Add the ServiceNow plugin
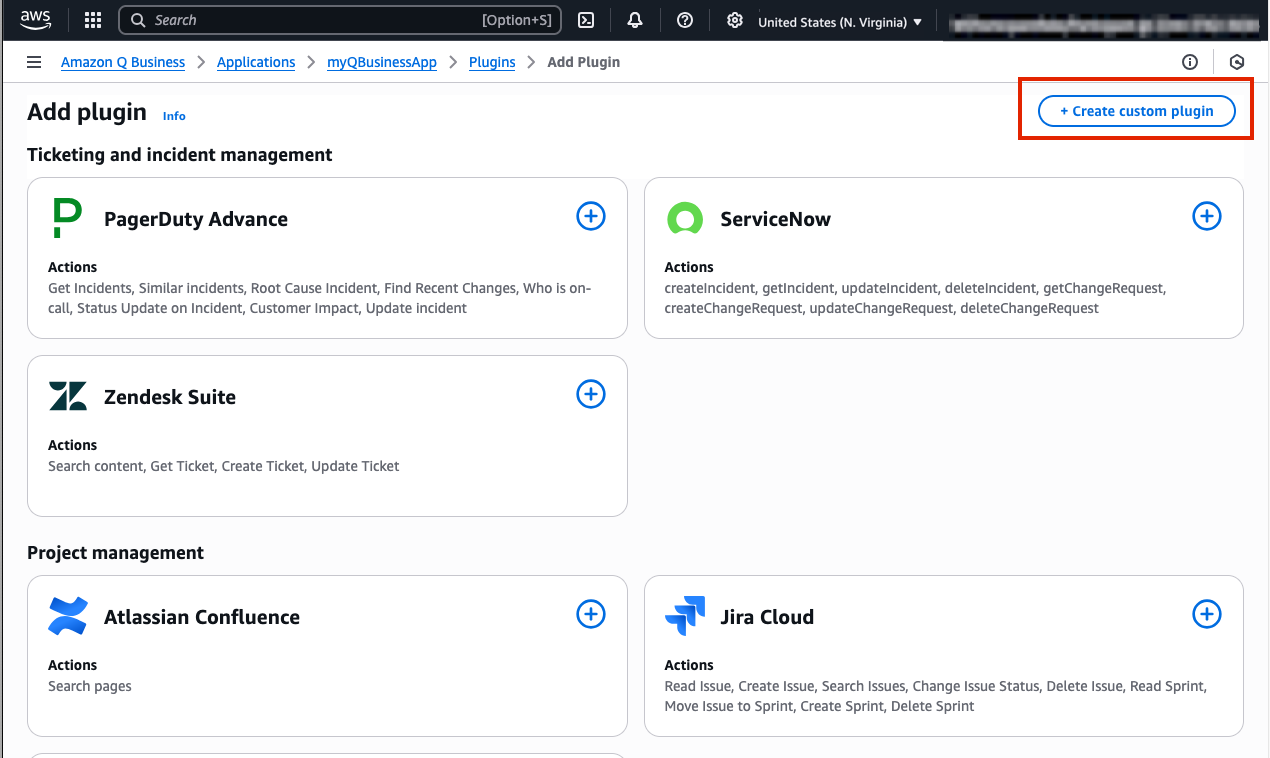This screenshot has height=758, width=1270. [1207, 216]
